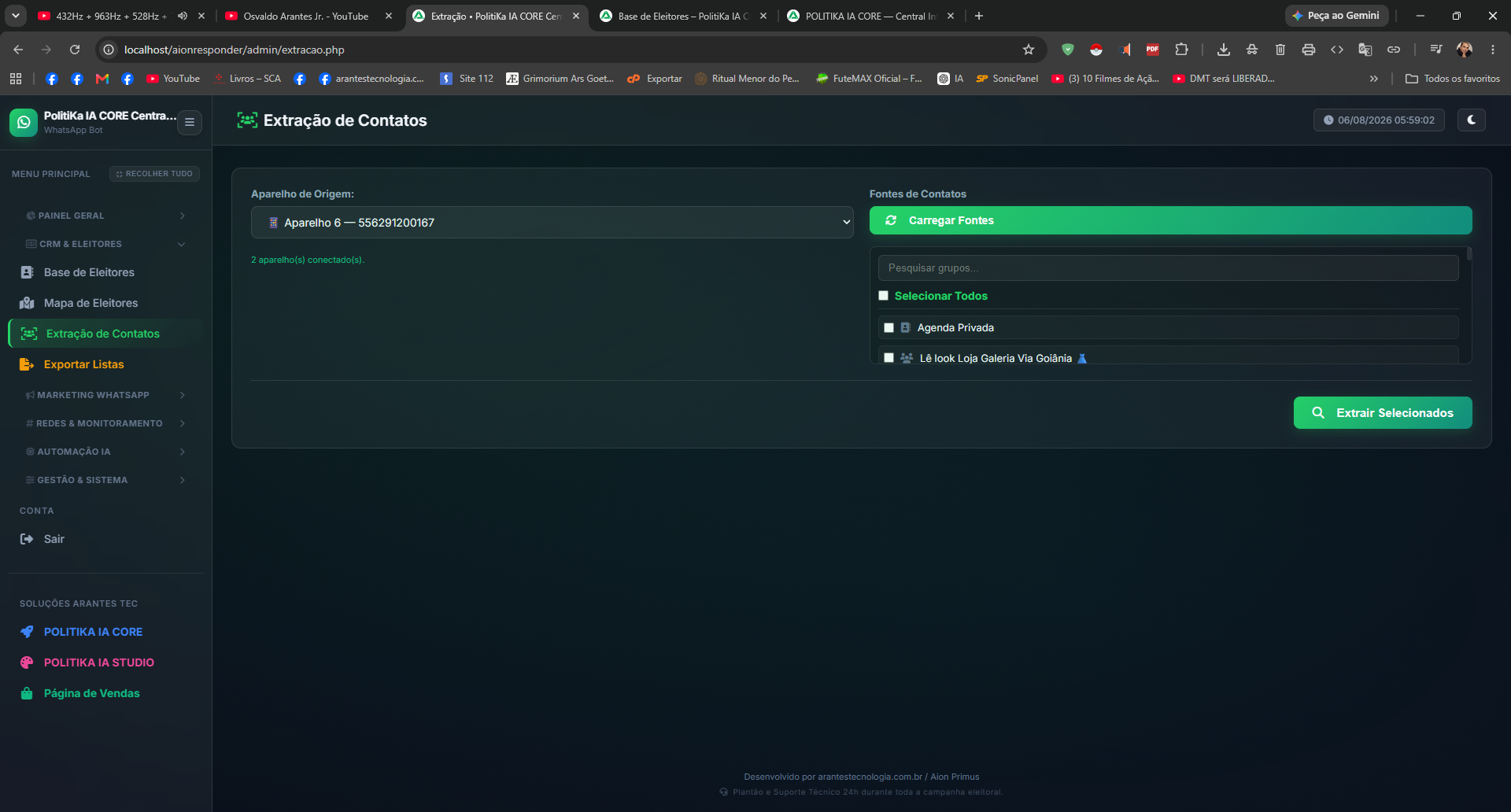
Task: Mute the 432Hz tab audio
Action: (183, 16)
